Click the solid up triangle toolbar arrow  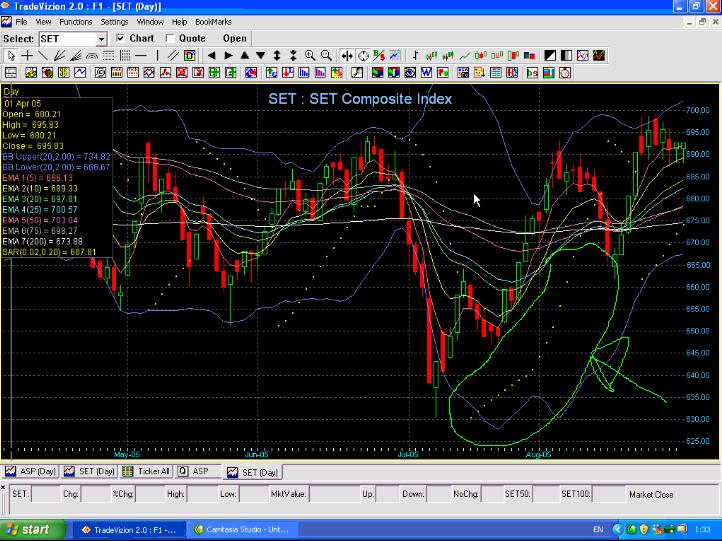pos(245,56)
